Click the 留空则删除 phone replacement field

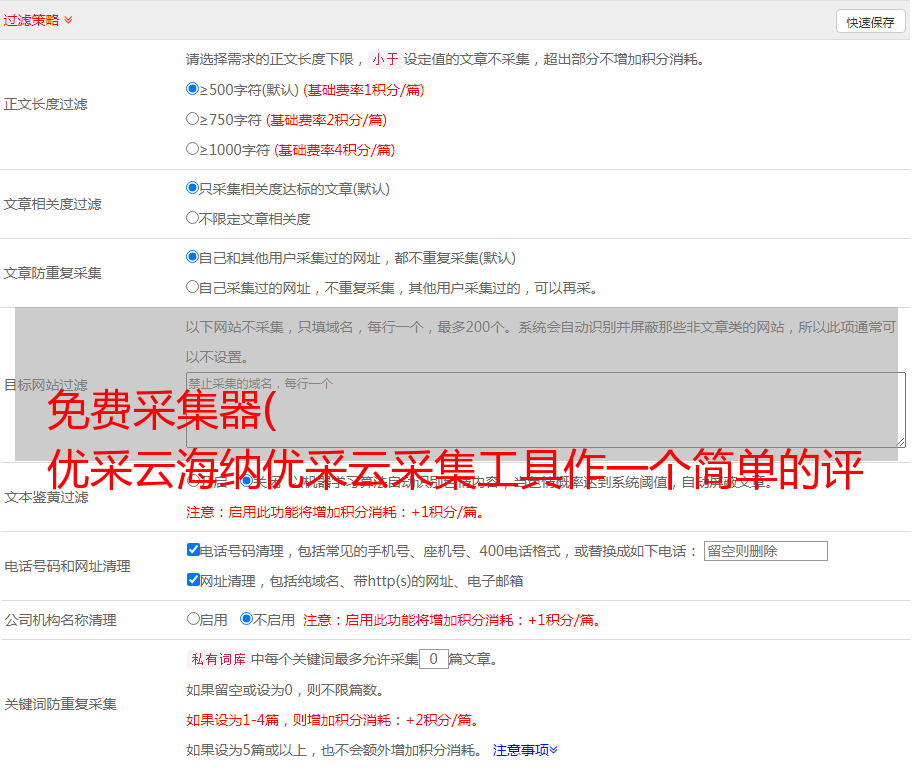tap(765, 551)
